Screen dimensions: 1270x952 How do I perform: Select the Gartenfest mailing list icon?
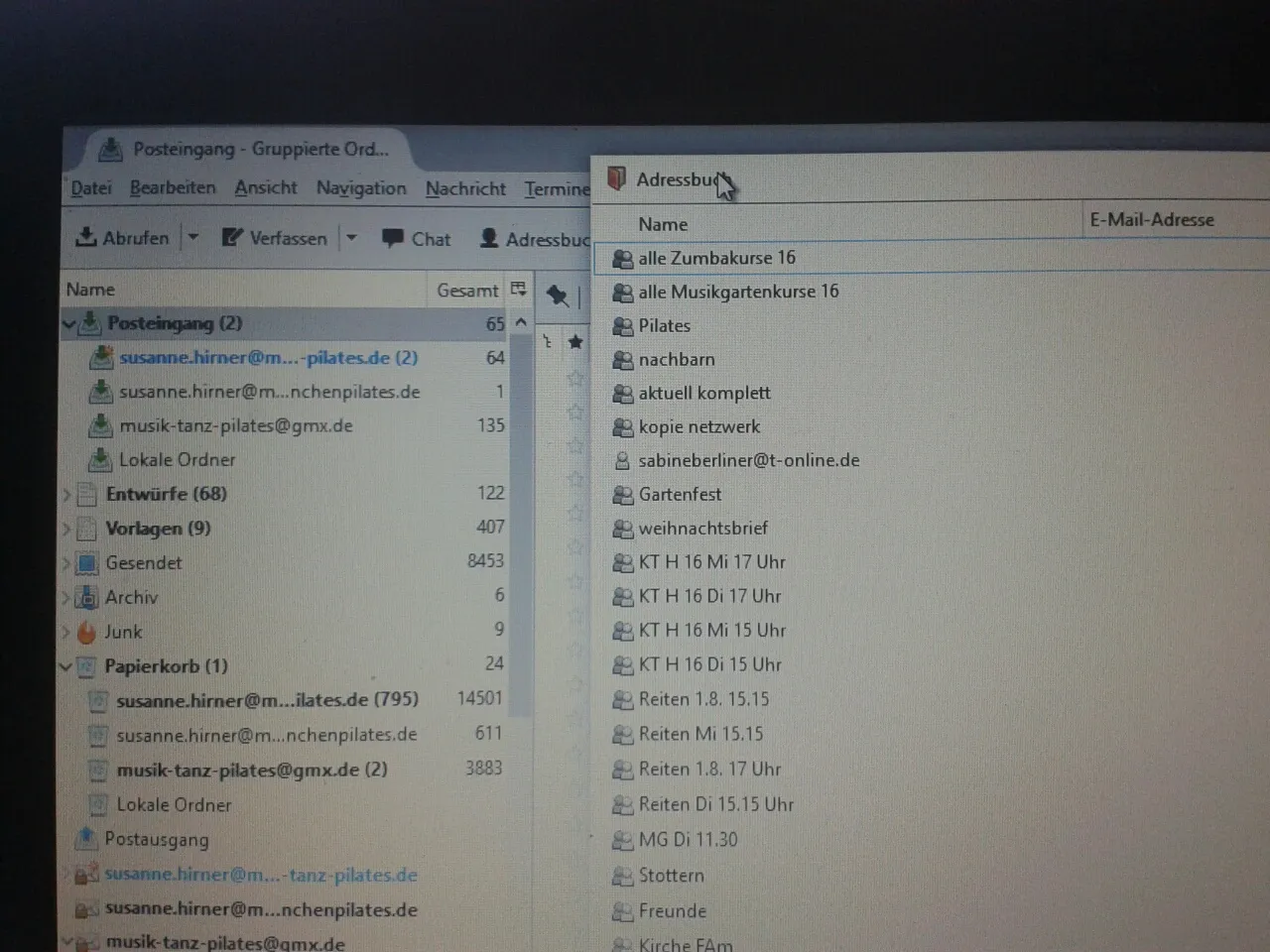point(622,495)
